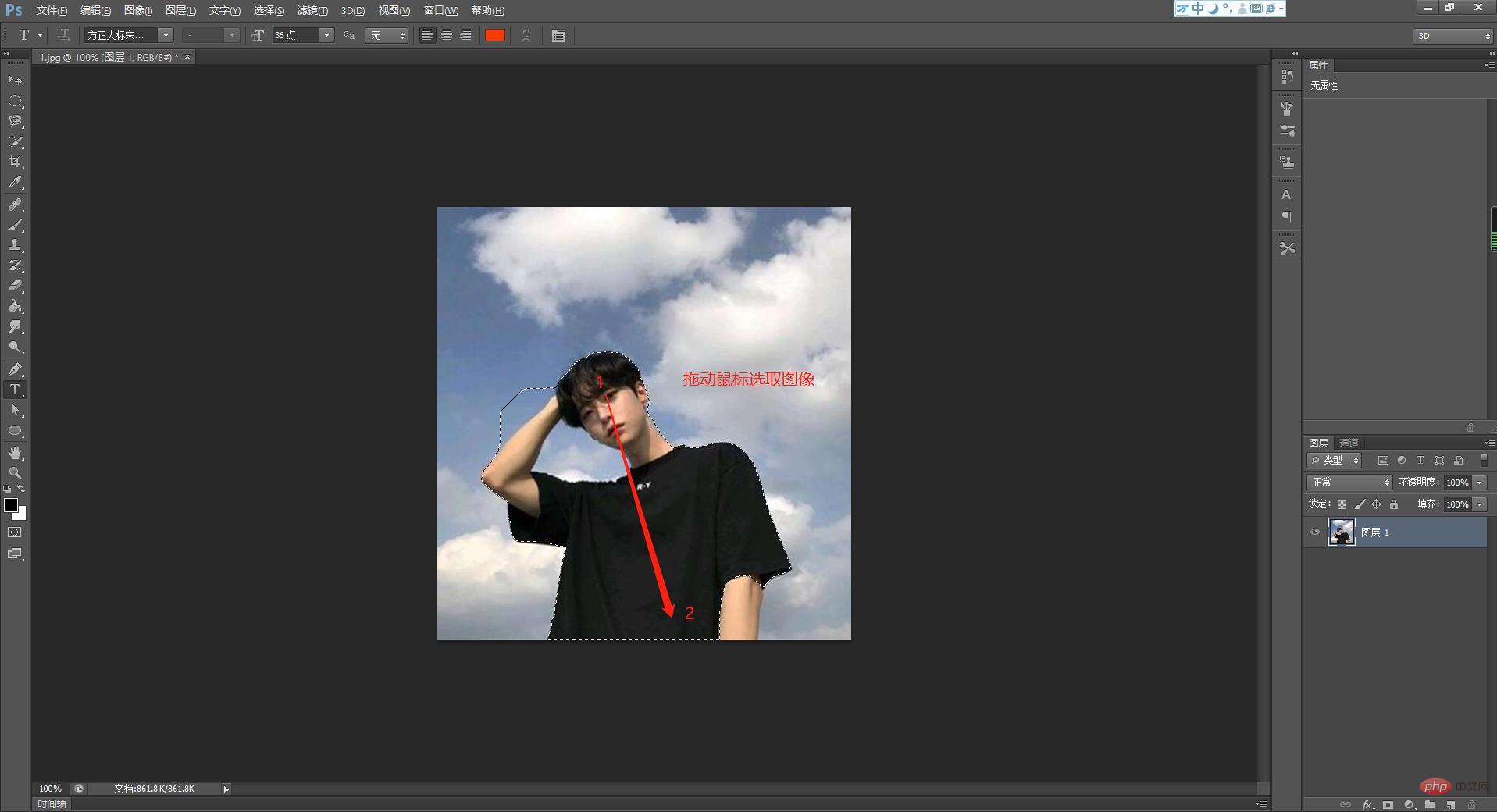Viewport: 1497px width, 812px height.
Task: Select the Ellipse shape tool
Action: (x=15, y=430)
